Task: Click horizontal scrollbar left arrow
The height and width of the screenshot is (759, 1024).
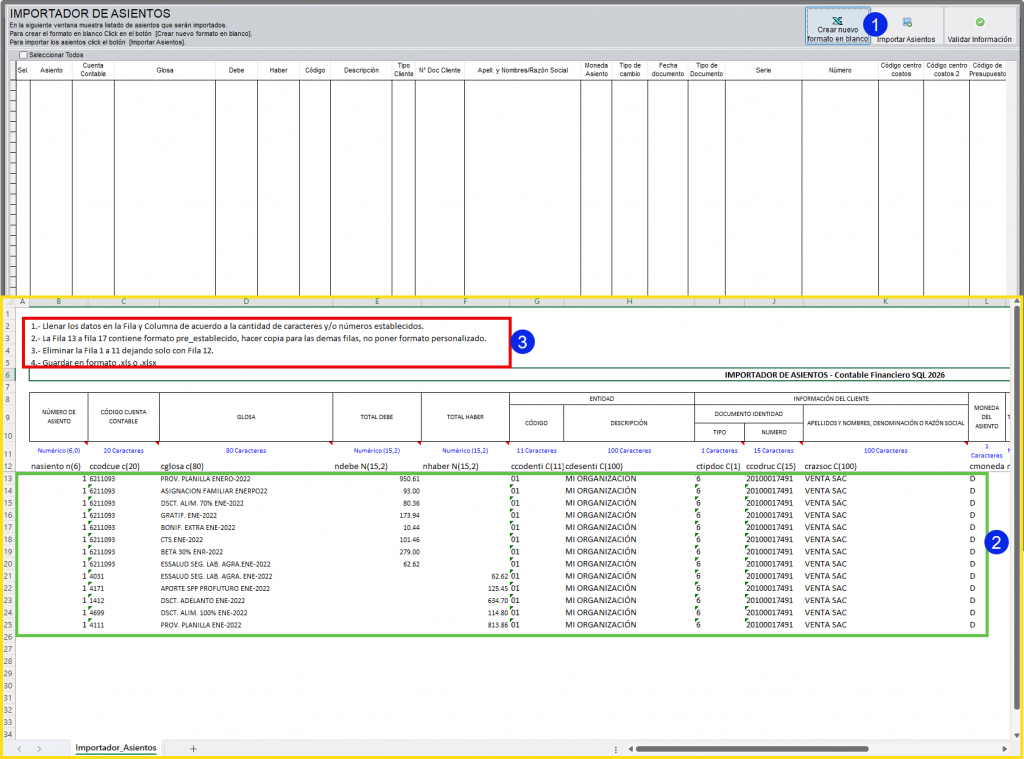Action: click(630, 749)
